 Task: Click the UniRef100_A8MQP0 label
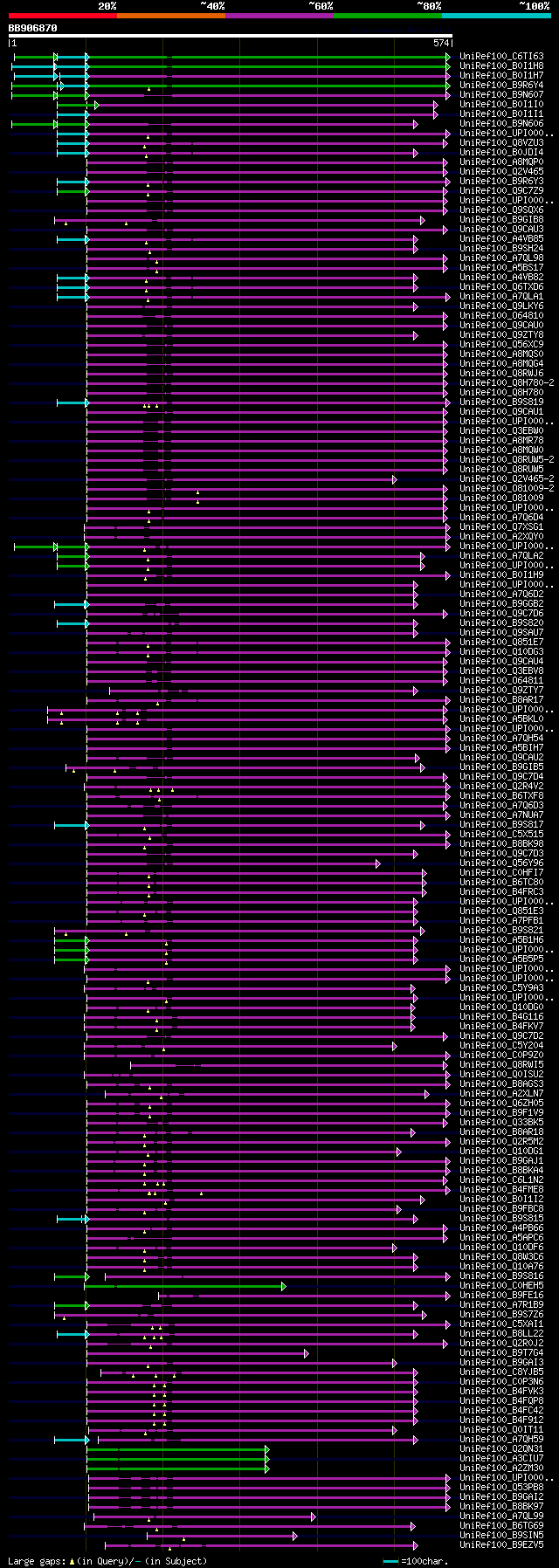[501, 162]
